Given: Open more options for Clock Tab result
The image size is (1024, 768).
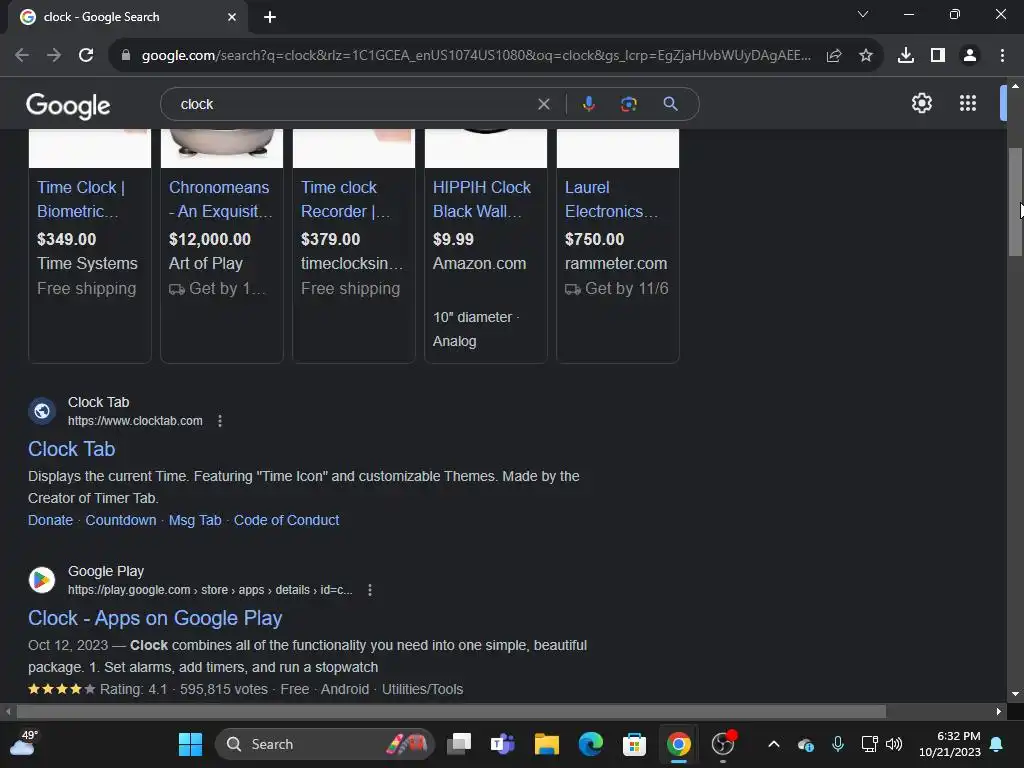Looking at the screenshot, I should coord(220,421).
